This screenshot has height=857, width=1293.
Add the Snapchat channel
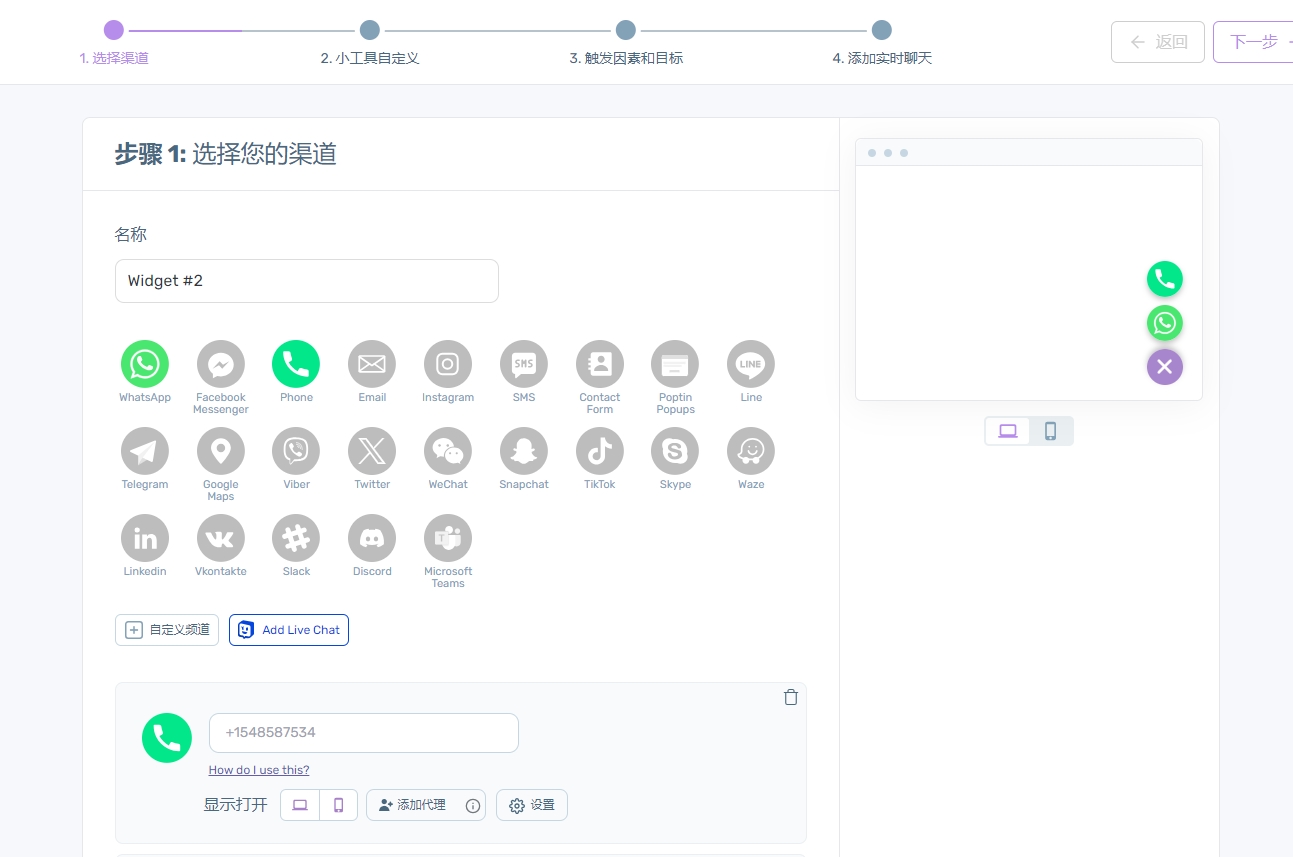tap(524, 451)
